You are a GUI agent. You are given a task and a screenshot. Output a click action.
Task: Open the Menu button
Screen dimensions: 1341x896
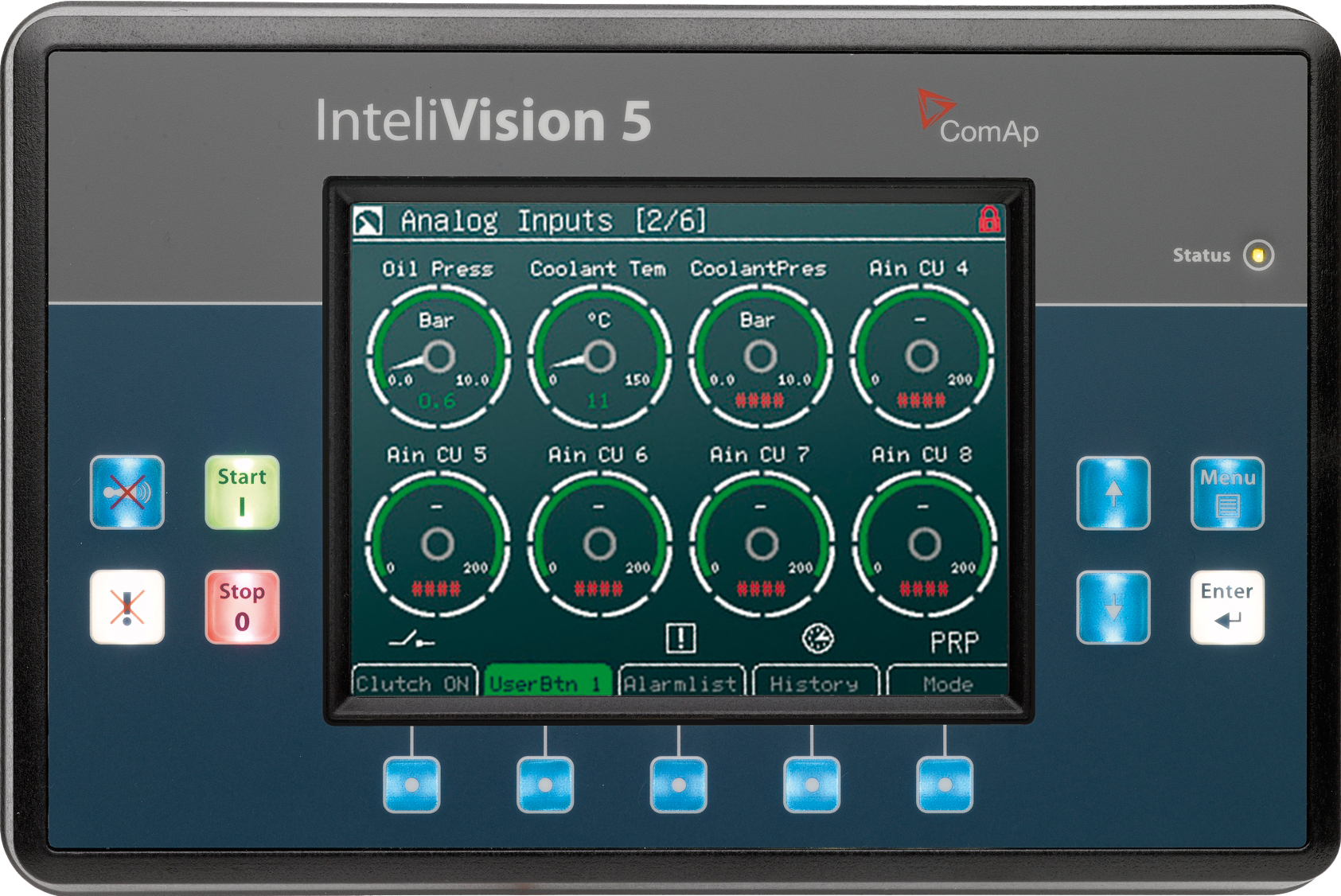[1227, 493]
